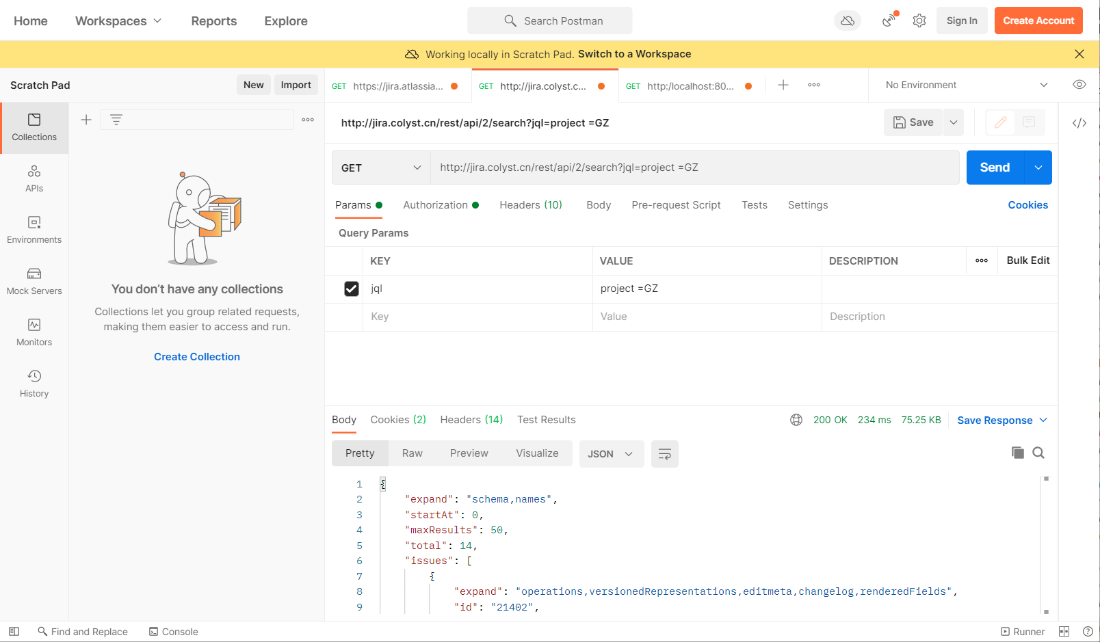Click the edit pencil icon beside Save
Screen dimensions: 1100x642
tap(1000, 123)
